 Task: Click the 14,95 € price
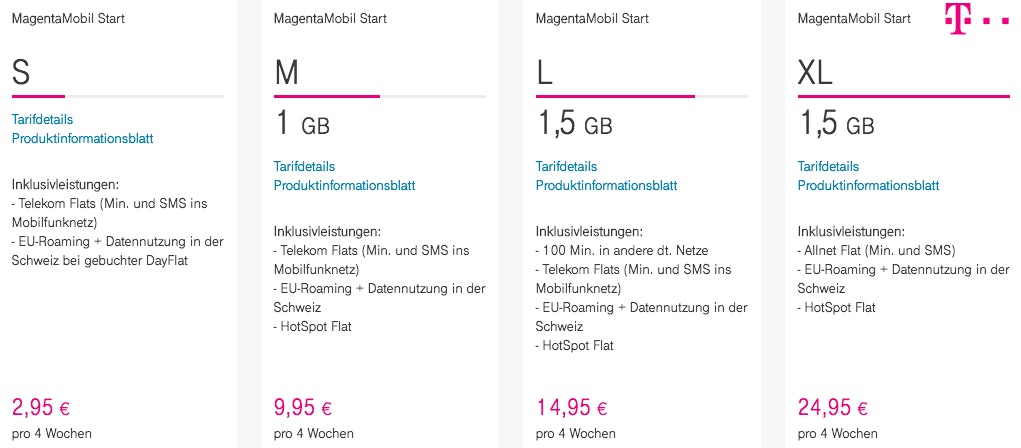click(570, 407)
